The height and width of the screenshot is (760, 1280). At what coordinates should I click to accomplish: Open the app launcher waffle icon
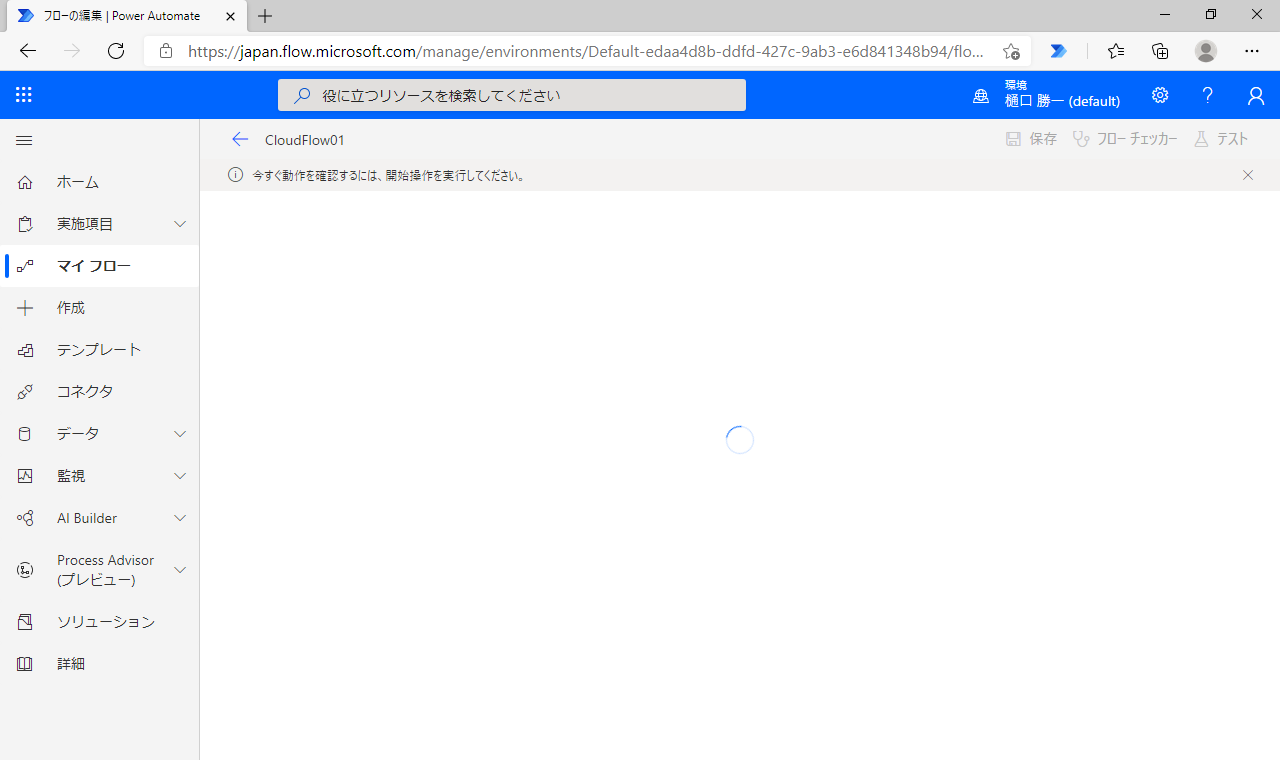[x=24, y=95]
